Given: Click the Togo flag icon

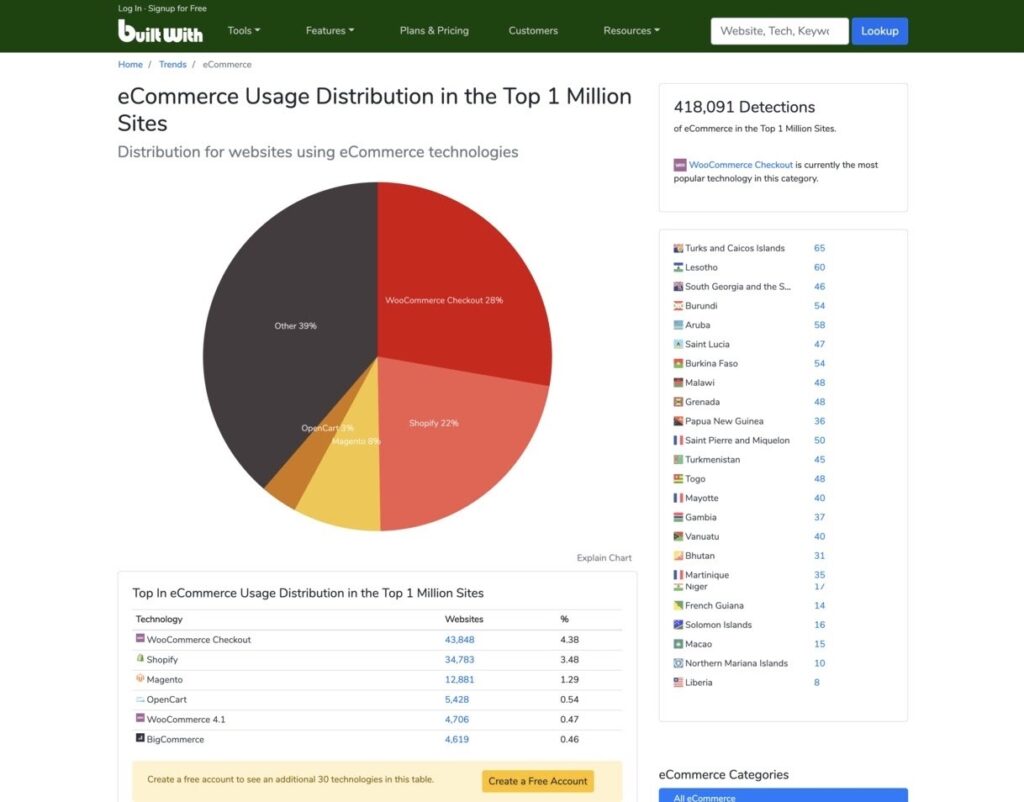Looking at the screenshot, I should [679, 479].
